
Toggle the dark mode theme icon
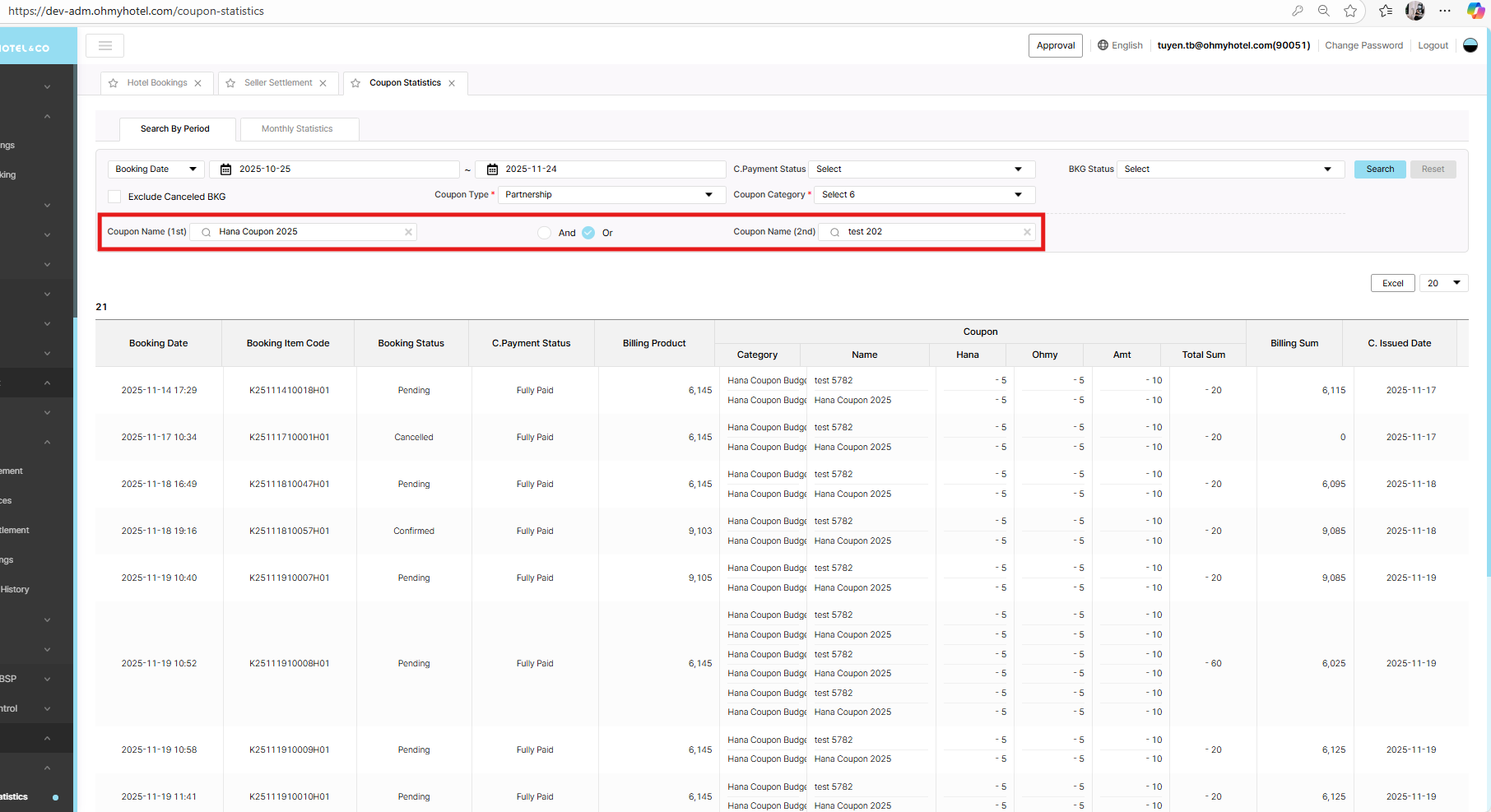click(1470, 45)
